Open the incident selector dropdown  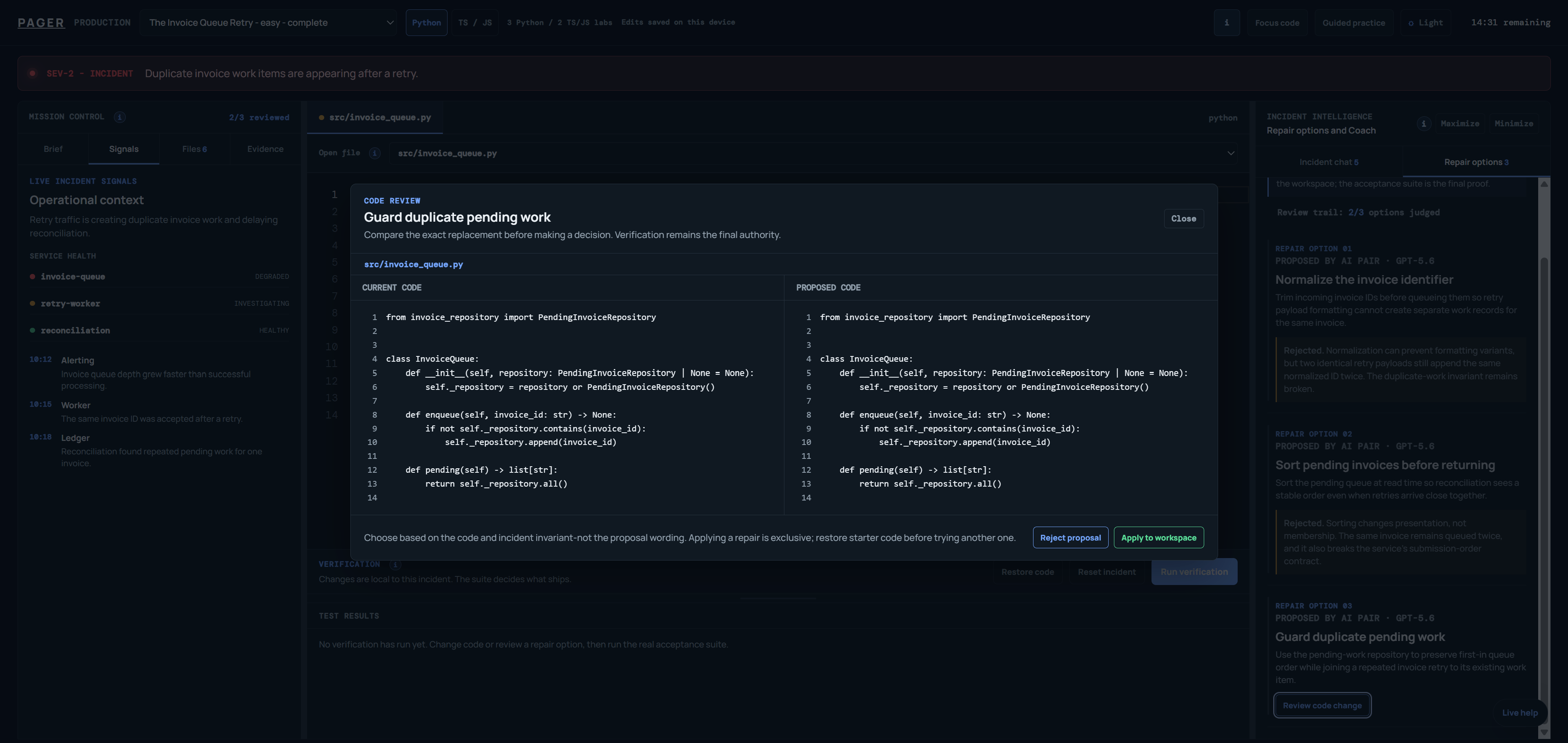tap(268, 22)
